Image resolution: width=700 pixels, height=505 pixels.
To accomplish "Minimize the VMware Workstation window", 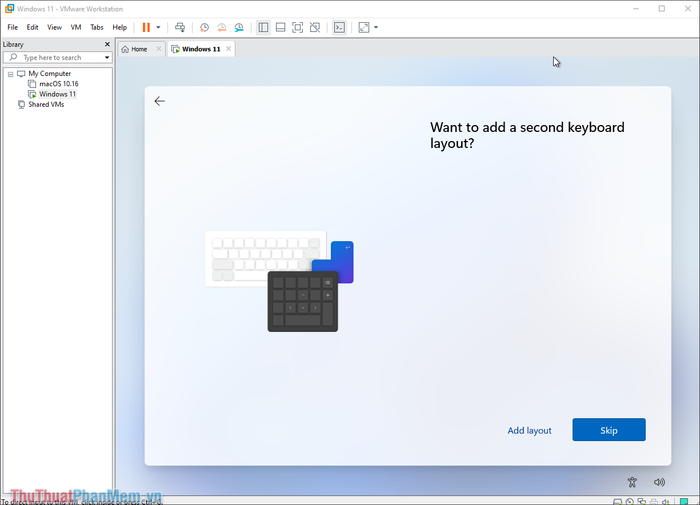I will (636, 8).
